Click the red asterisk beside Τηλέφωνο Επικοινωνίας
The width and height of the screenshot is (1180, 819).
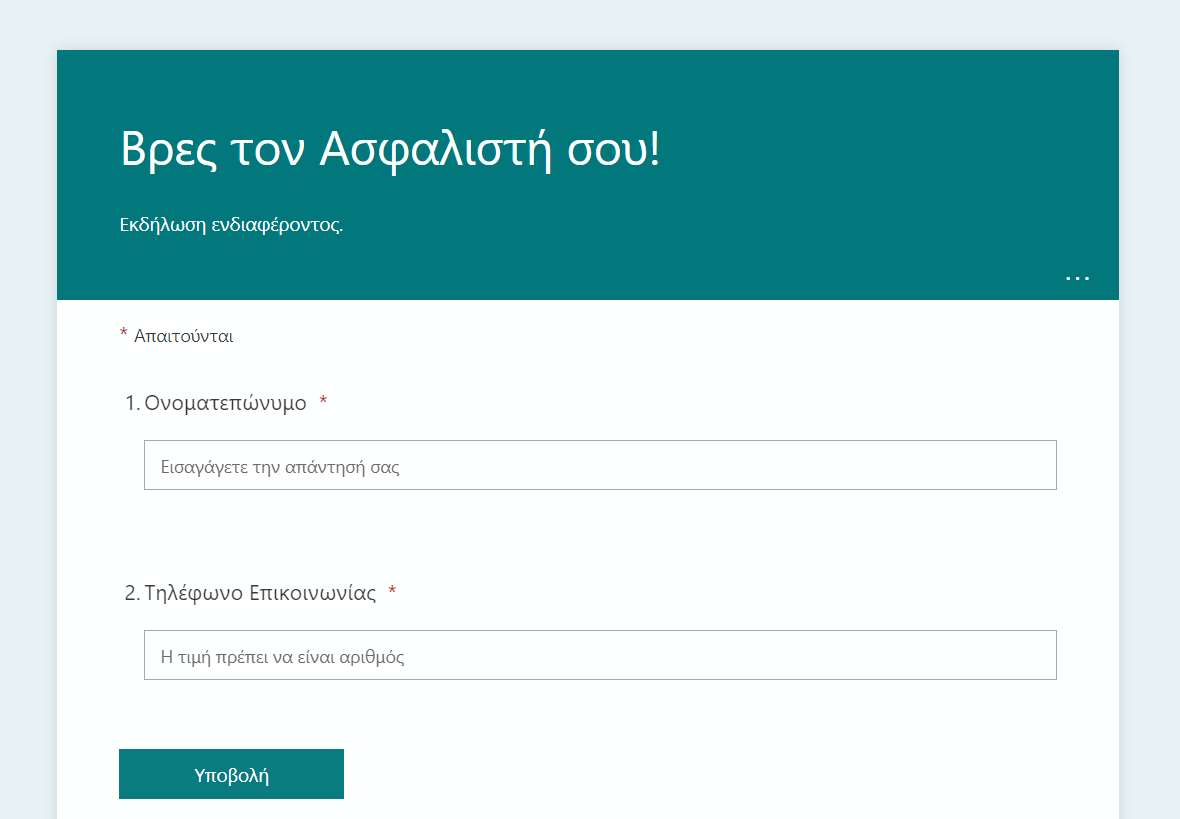click(x=392, y=592)
